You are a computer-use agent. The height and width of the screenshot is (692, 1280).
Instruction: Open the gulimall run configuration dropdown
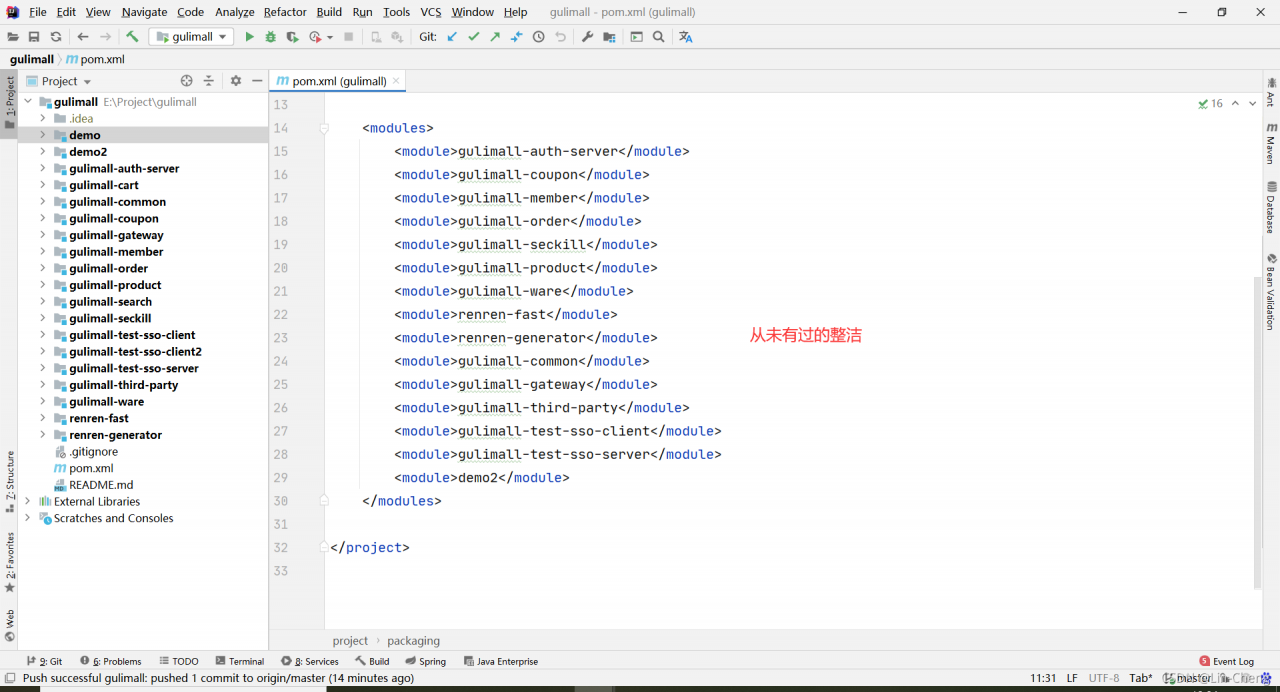click(191, 37)
